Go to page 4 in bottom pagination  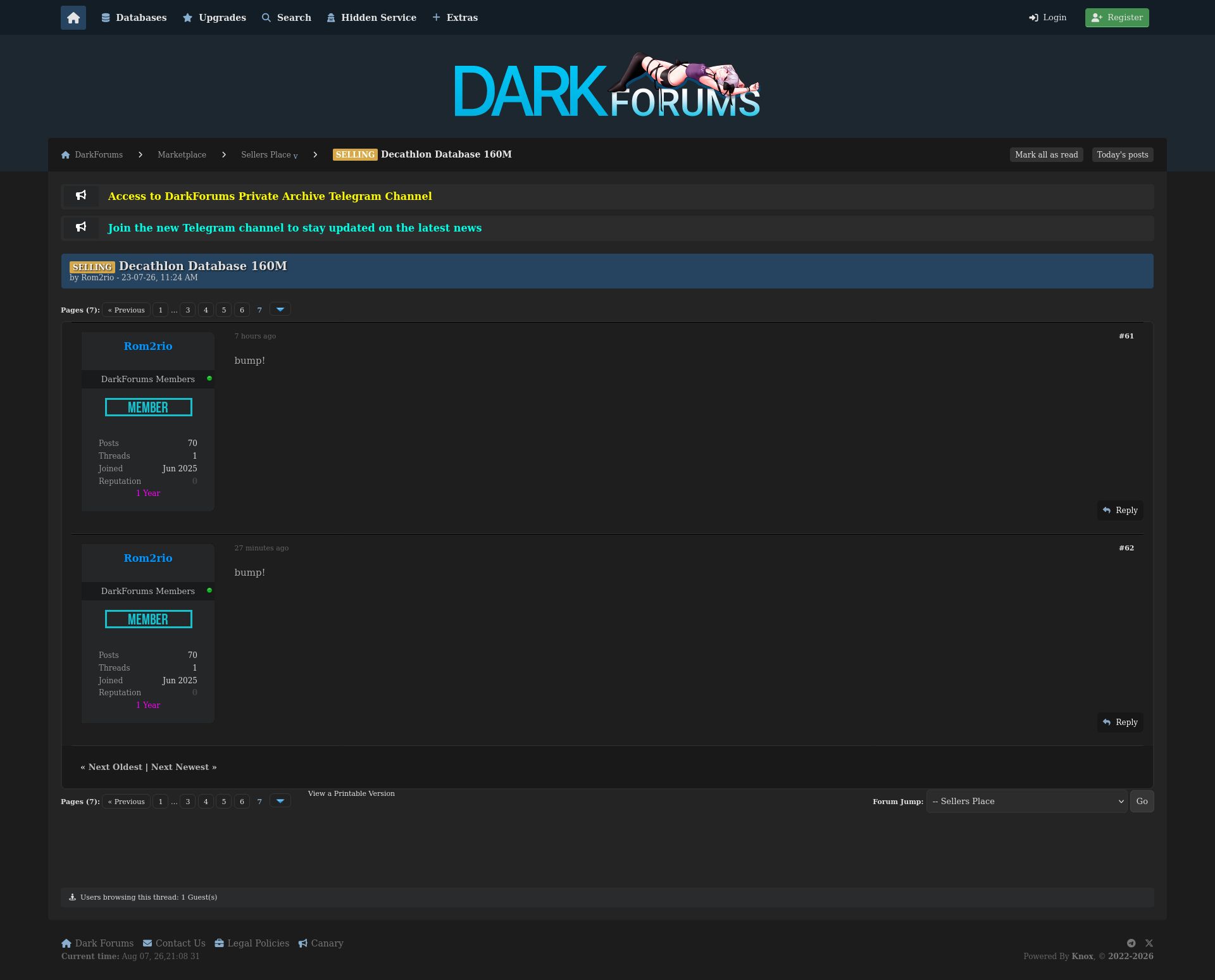pyautogui.click(x=206, y=802)
